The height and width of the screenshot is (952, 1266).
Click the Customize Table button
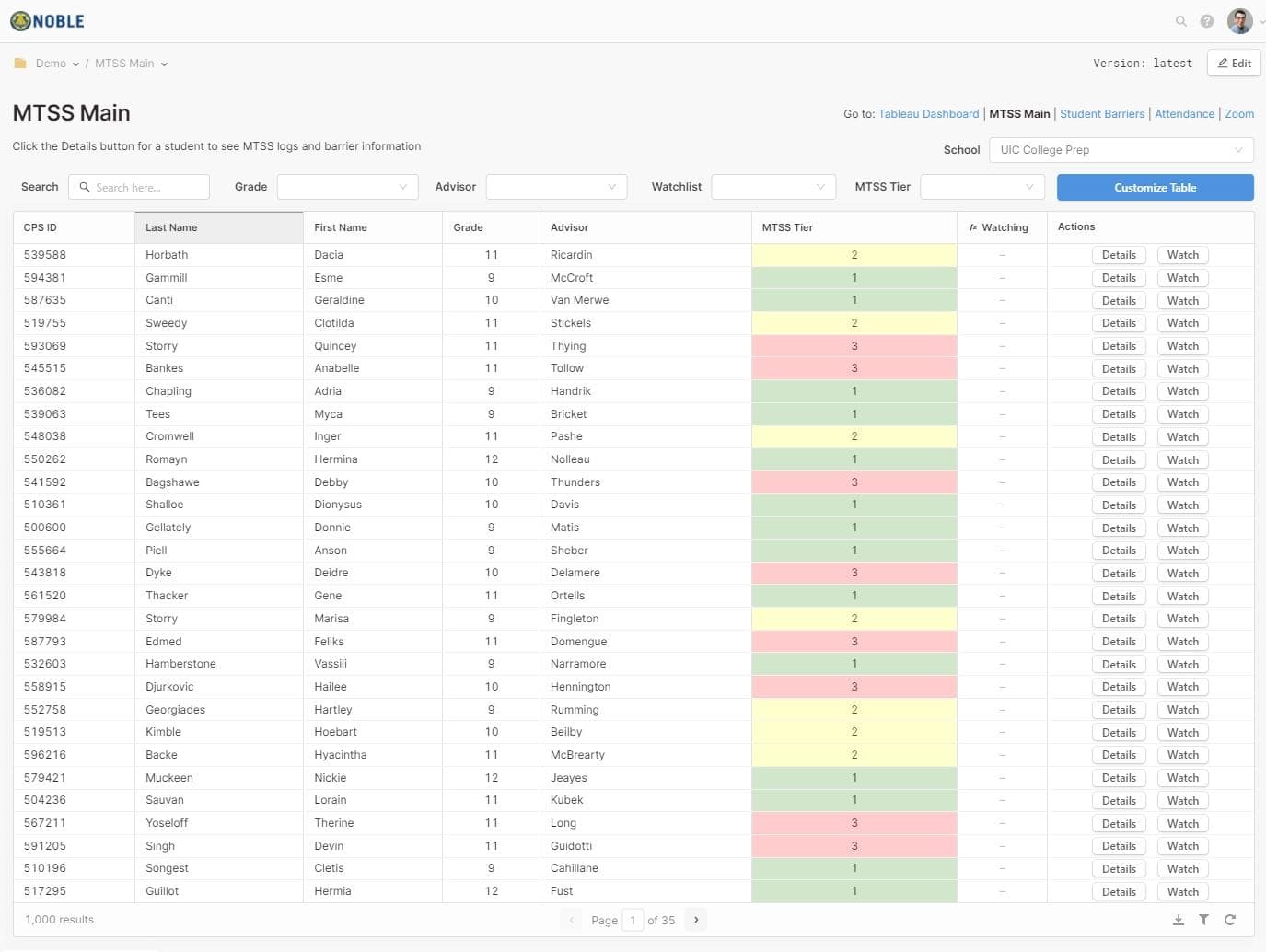(1155, 188)
